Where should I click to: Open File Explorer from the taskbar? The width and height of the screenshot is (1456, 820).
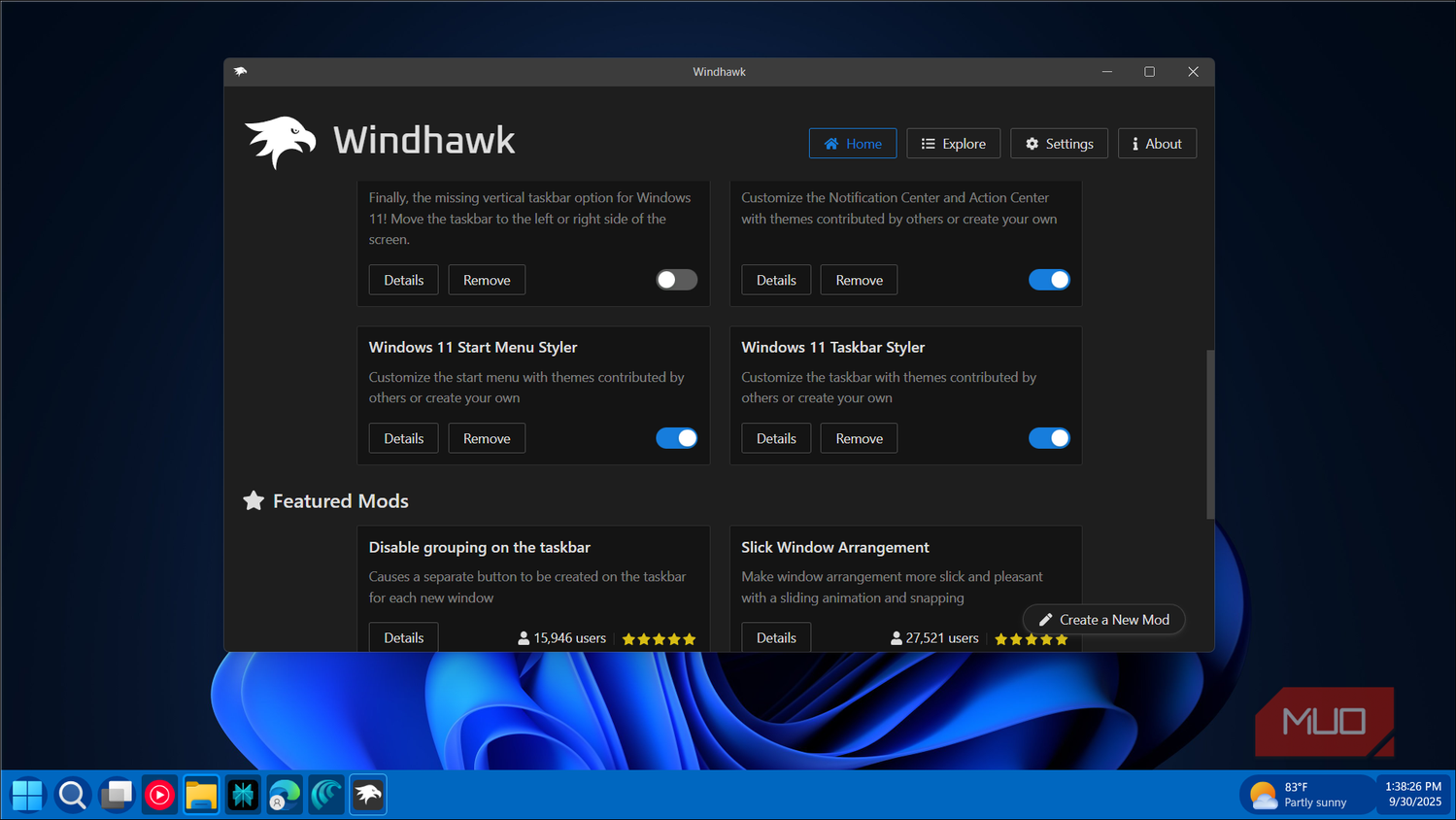coord(201,795)
